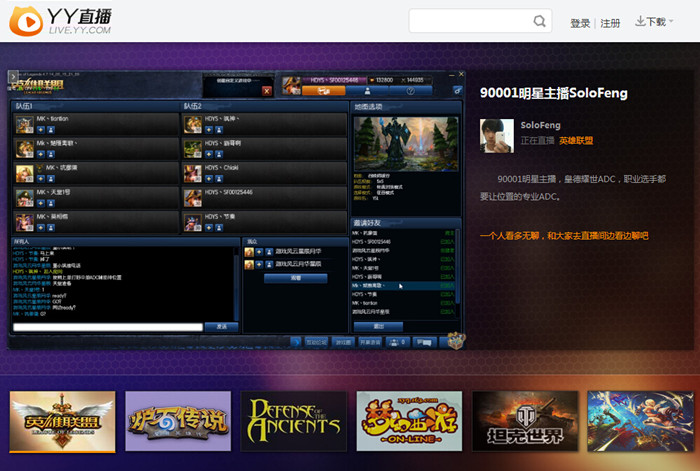The image size is (700, 471).
Task: Click the profile icon under HDYS Chiaki
Action: pos(219,179)
